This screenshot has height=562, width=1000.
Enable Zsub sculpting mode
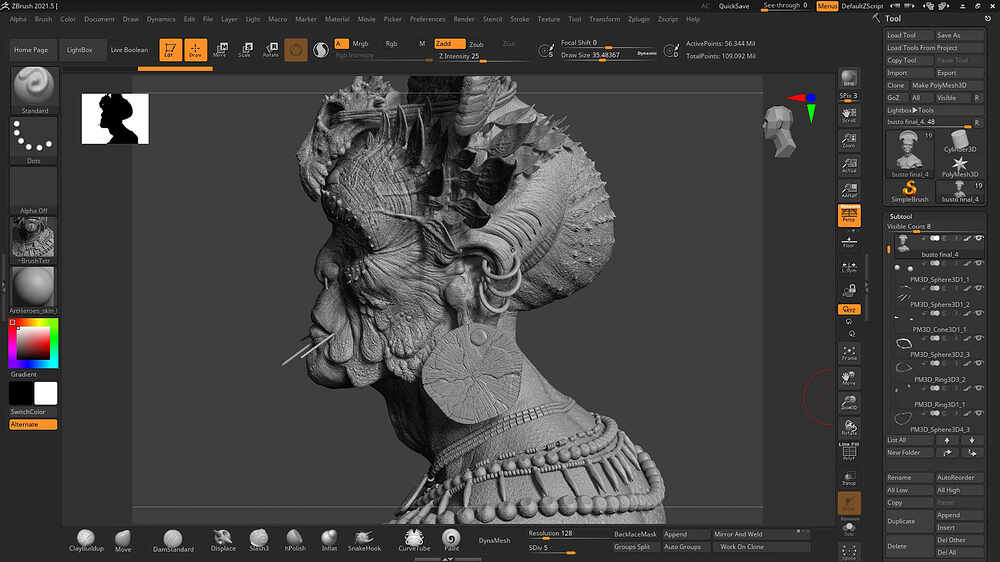[x=476, y=44]
